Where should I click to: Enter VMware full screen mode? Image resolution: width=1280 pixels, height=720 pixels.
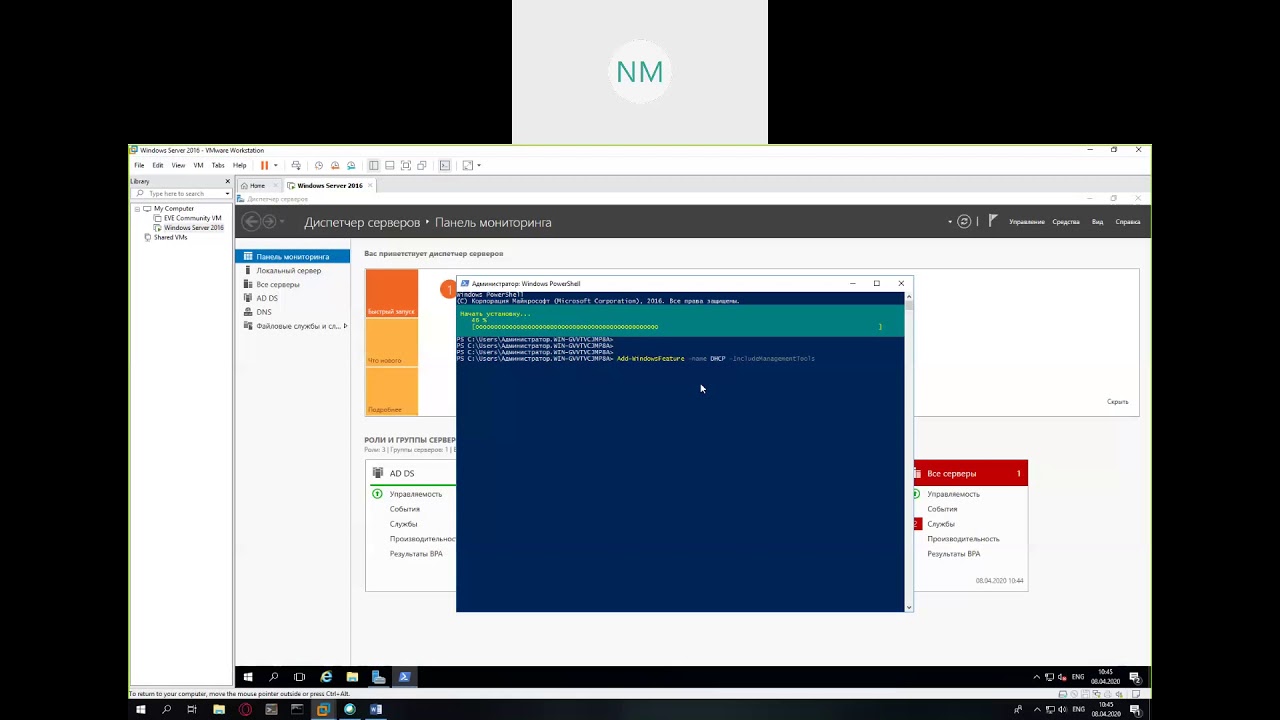[x=406, y=165]
